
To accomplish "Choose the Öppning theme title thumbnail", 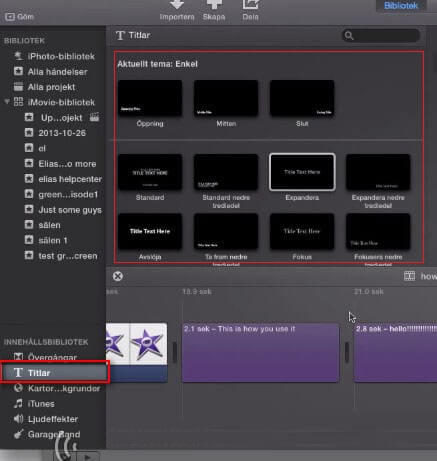I will (150, 98).
